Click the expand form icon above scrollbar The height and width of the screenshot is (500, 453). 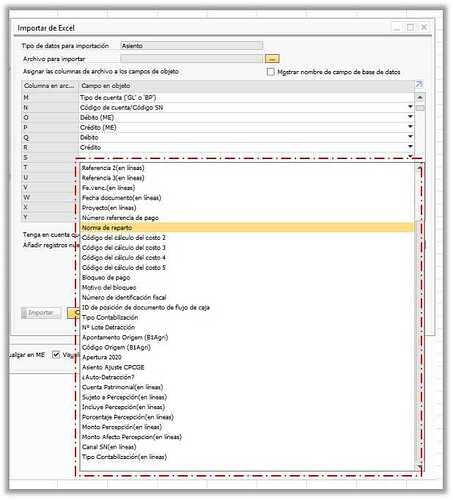pos(419,84)
